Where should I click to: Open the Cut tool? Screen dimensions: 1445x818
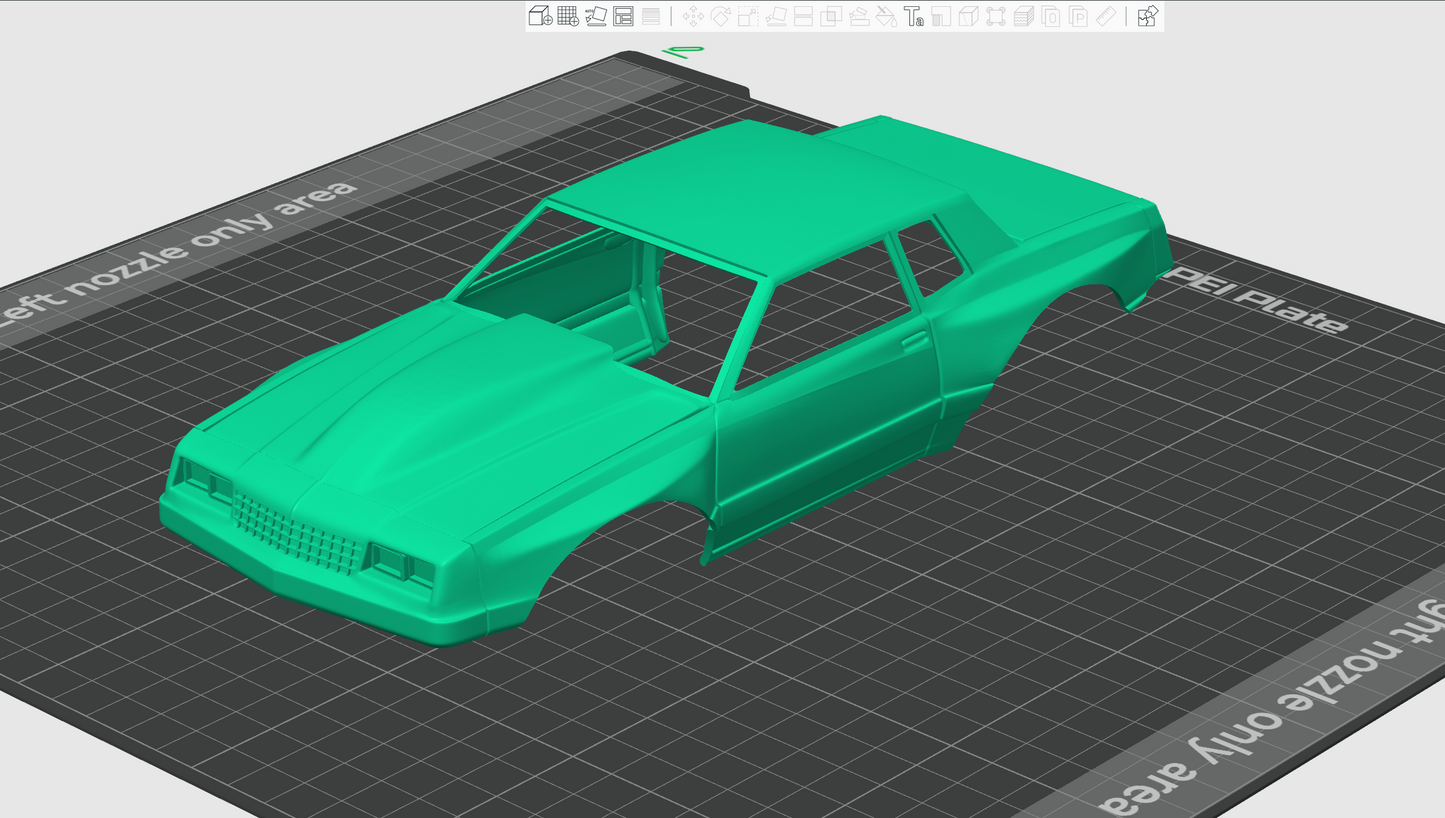803,16
